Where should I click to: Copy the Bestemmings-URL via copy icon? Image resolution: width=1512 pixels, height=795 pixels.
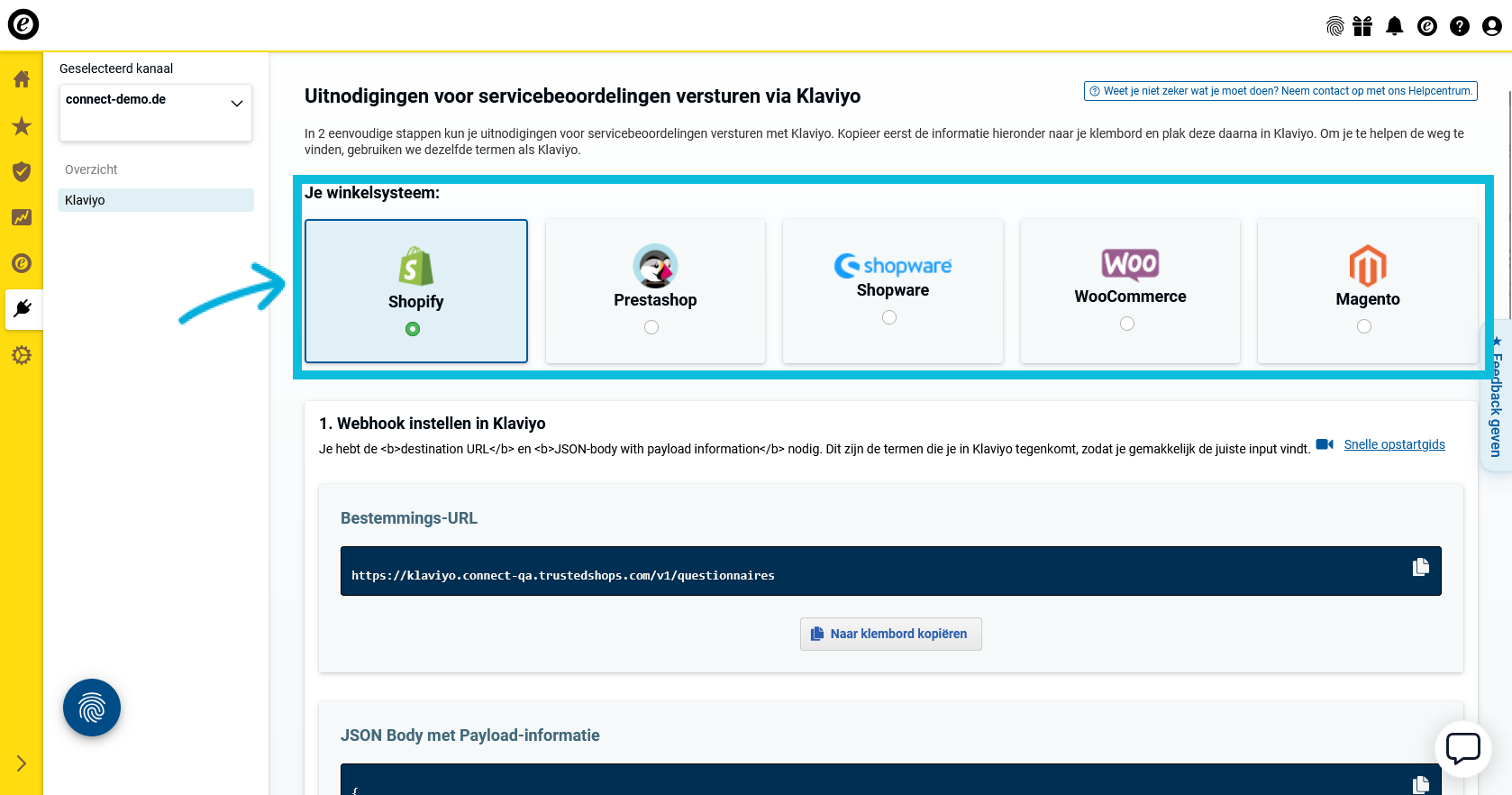pyautogui.click(x=1421, y=567)
